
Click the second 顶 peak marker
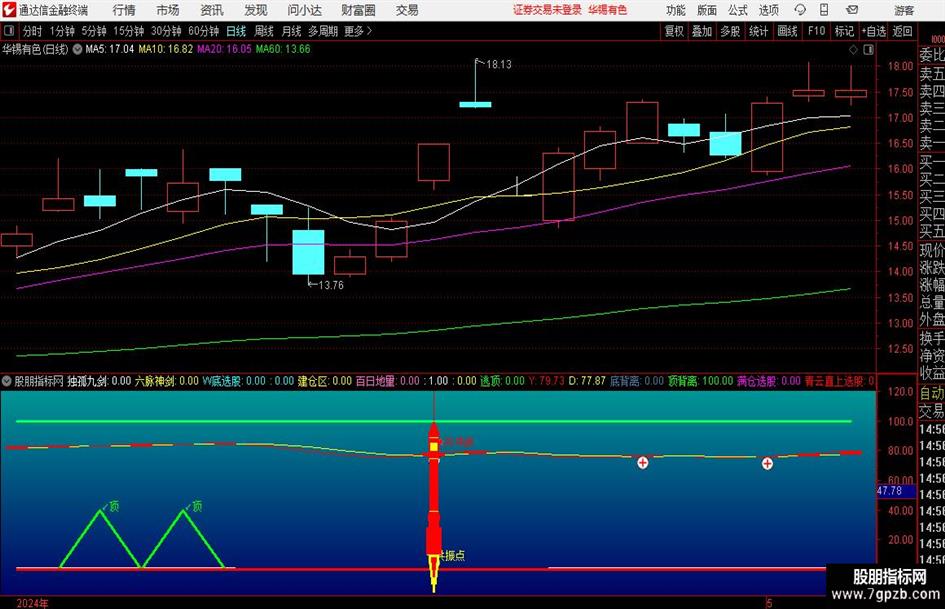point(197,506)
